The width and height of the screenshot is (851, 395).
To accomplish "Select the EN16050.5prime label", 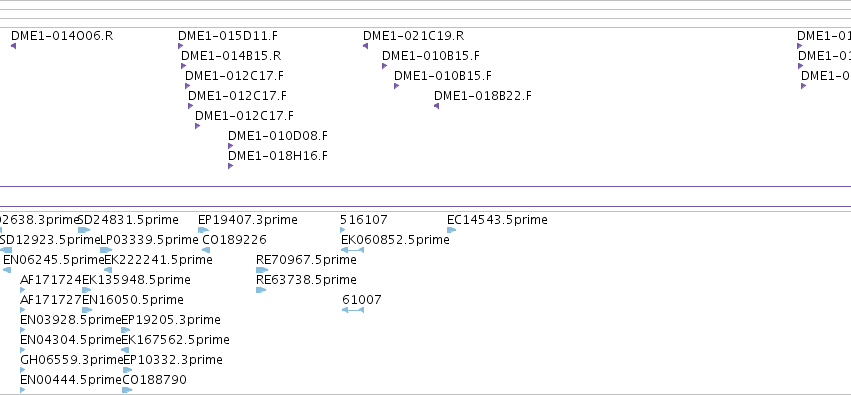I will click(133, 300).
